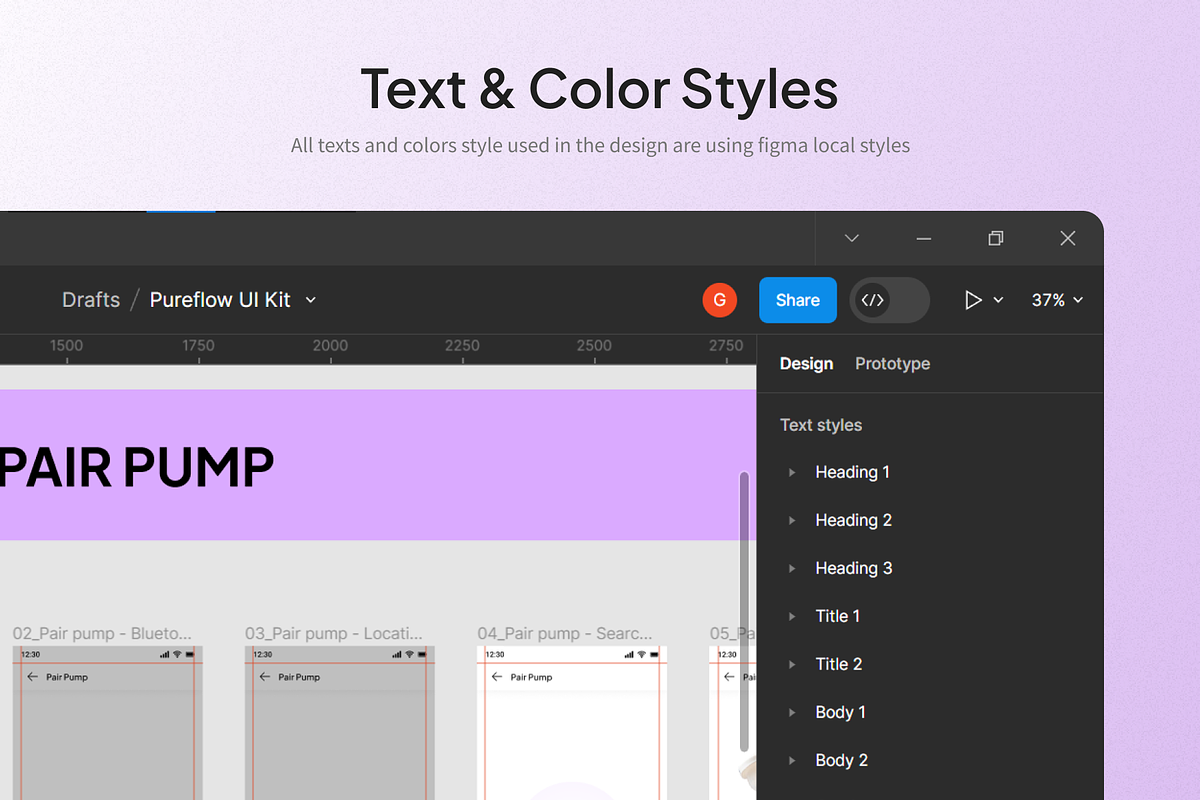Select the Title 1 style label
This screenshot has height=800, width=1200.
837,616
